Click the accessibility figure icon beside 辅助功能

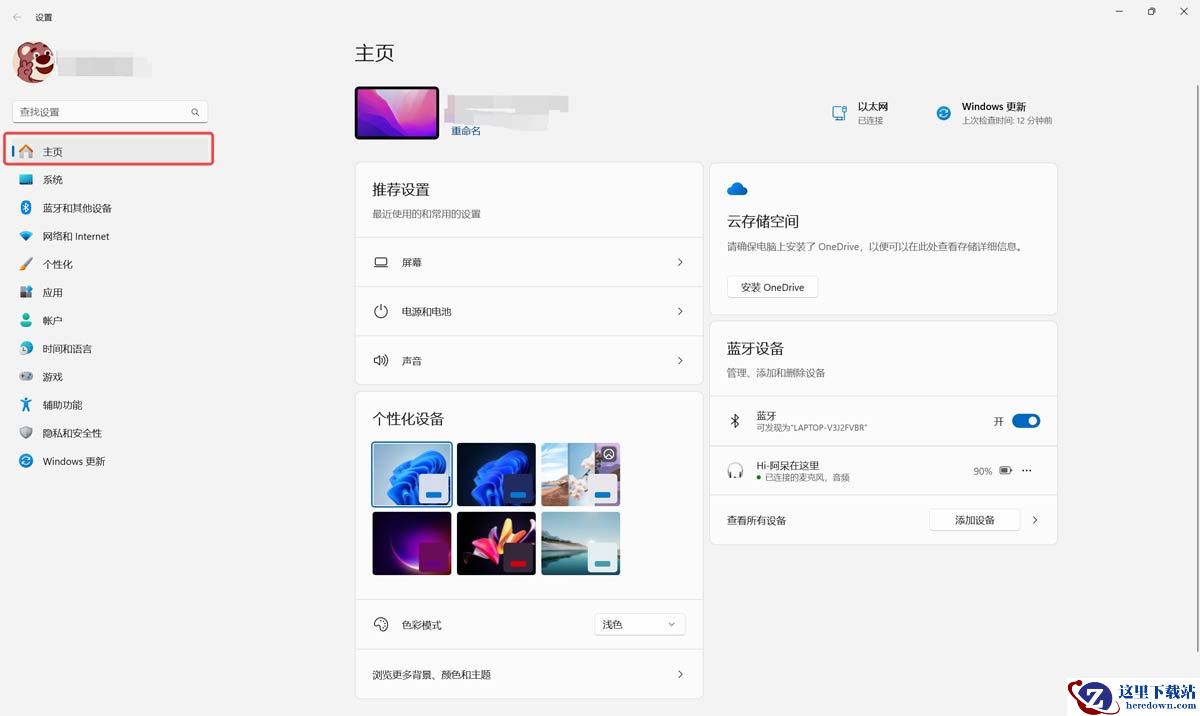[26, 405]
